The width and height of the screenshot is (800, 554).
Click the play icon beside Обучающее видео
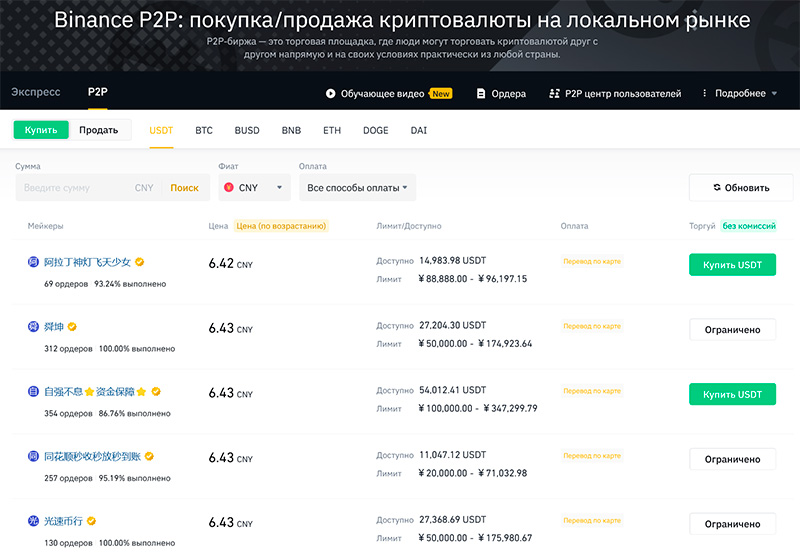(x=331, y=93)
